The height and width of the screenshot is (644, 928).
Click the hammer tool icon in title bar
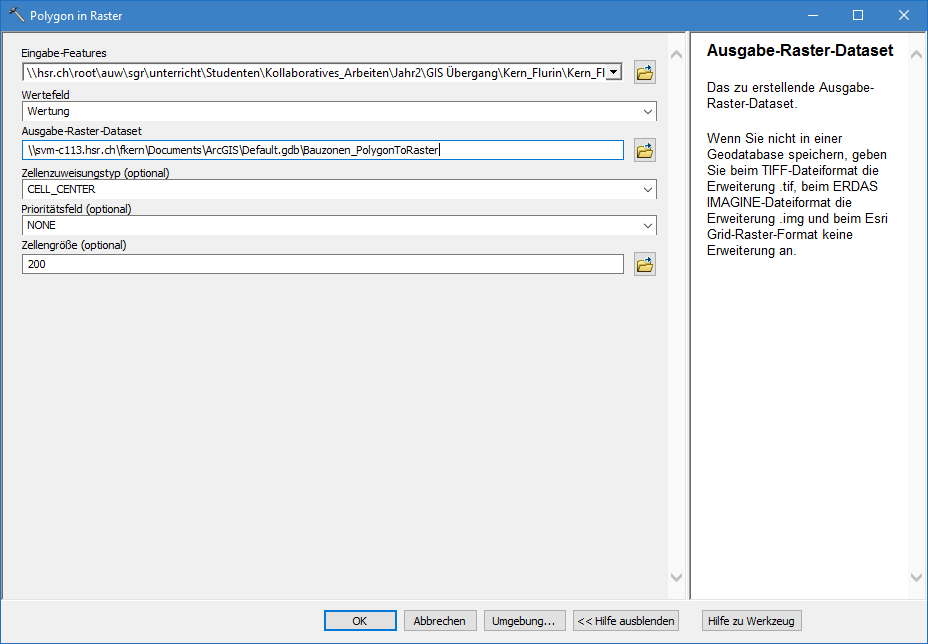tap(16, 16)
